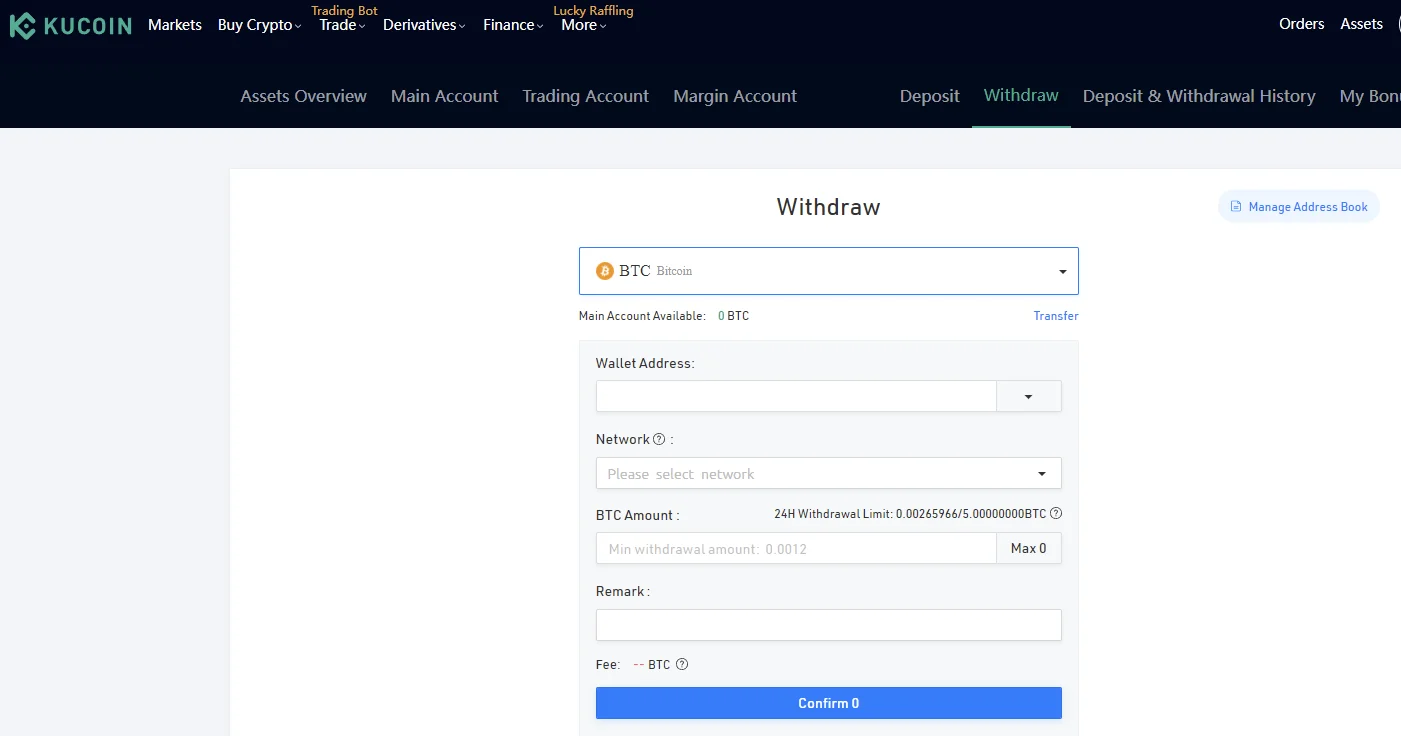Switch to Assets Overview tab
The height and width of the screenshot is (736, 1401).
pos(304,96)
